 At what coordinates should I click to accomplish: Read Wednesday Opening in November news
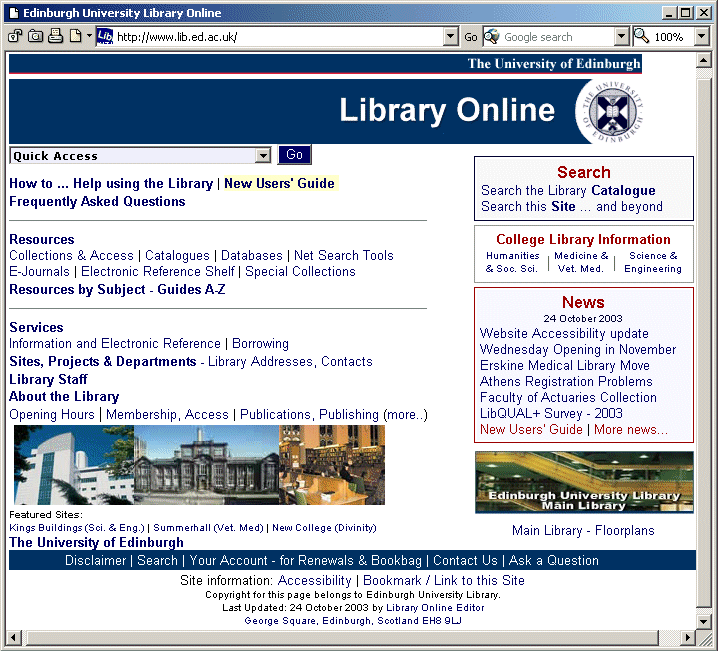578,349
